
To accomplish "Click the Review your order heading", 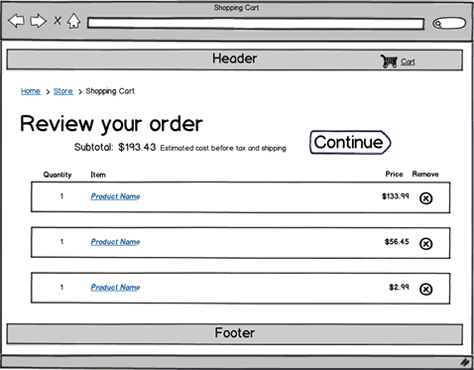I will (111, 124).
